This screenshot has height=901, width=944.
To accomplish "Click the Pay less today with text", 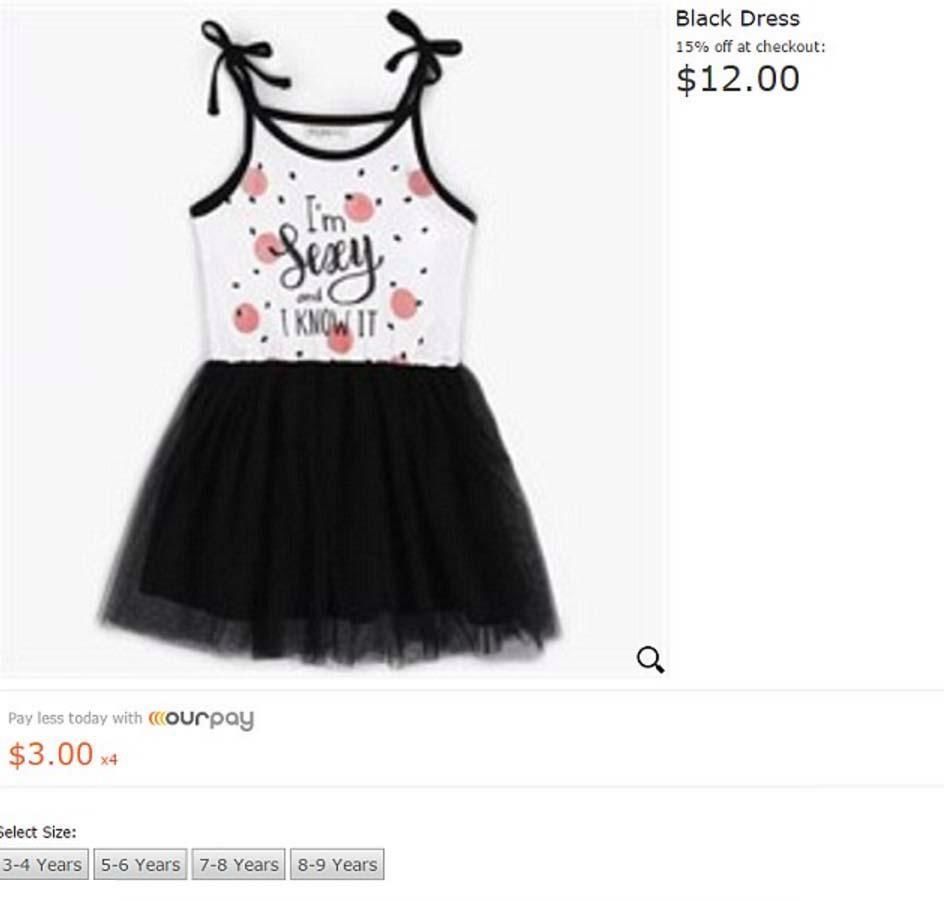I will click(75, 718).
